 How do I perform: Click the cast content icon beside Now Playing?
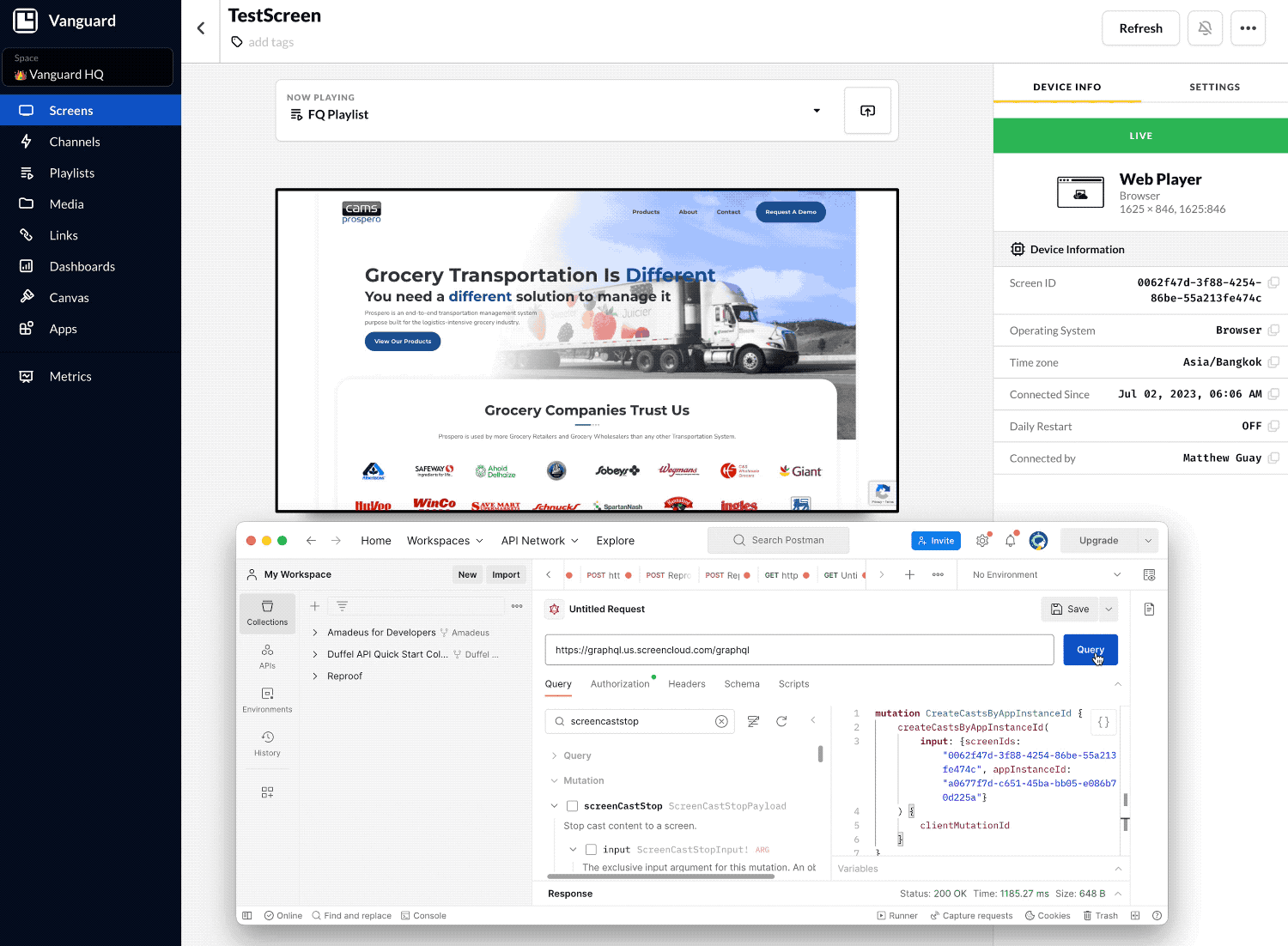(x=867, y=111)
